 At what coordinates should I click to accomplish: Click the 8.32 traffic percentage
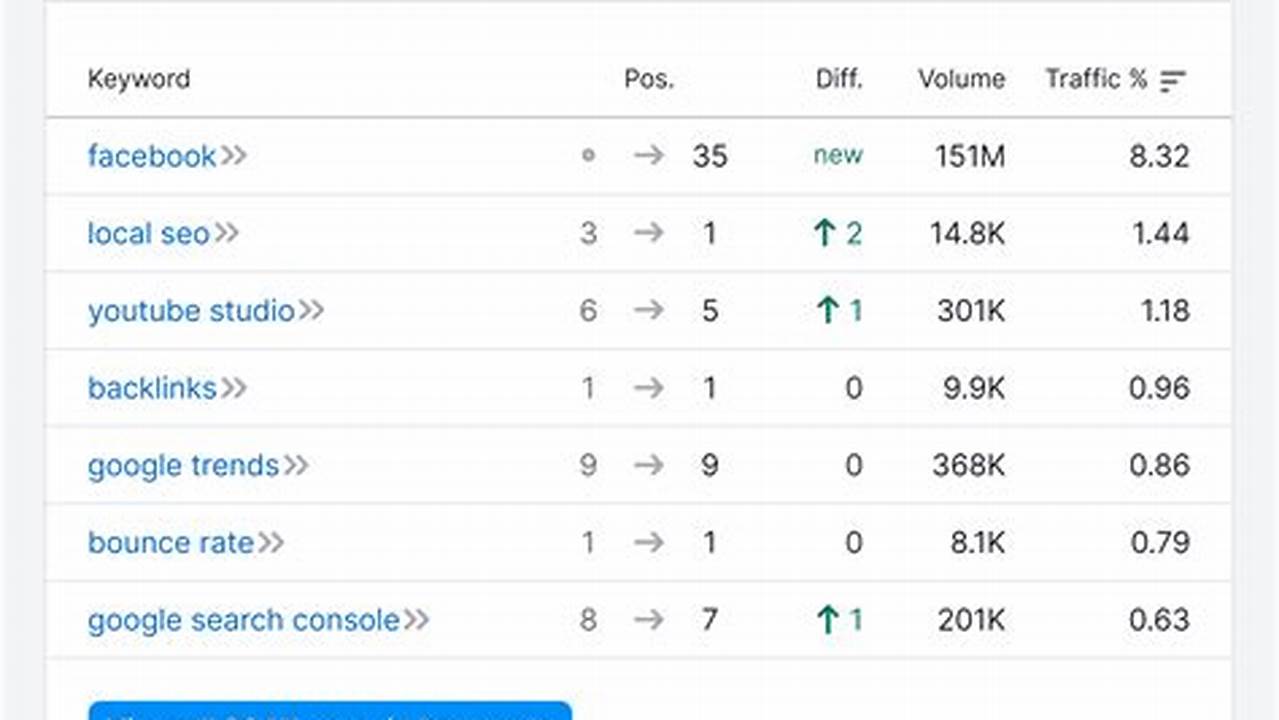pos(1159,156)
